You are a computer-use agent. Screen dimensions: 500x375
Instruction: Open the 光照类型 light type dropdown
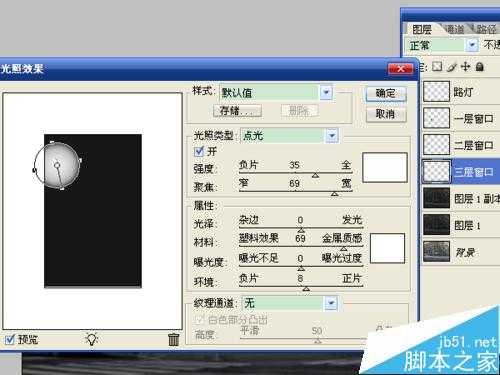332,136
